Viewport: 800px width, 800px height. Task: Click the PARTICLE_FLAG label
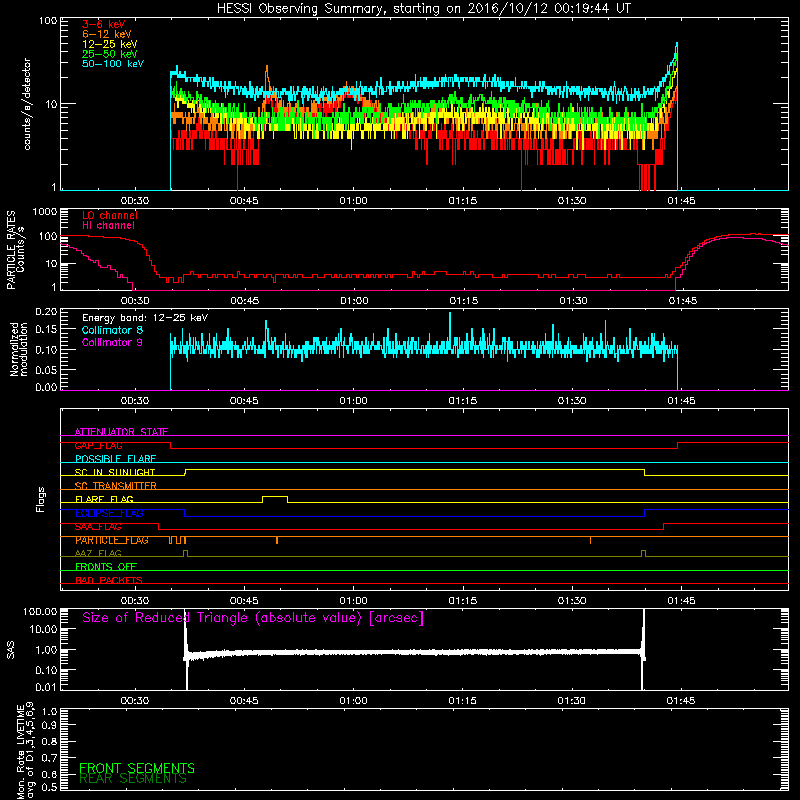(x=112, y=540)
